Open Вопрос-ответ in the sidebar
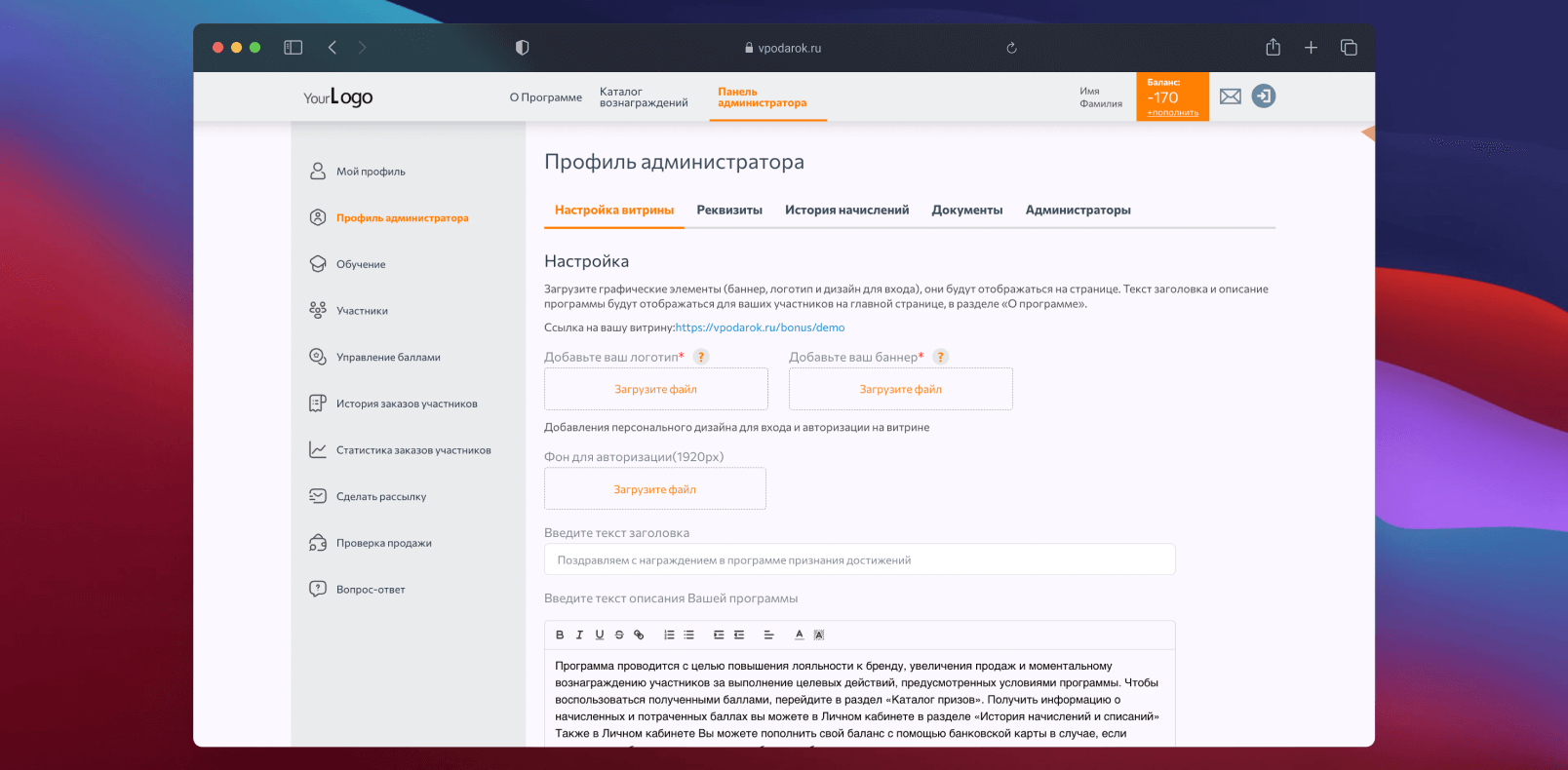Viewport: 1568px width, 770px height. 371,590
